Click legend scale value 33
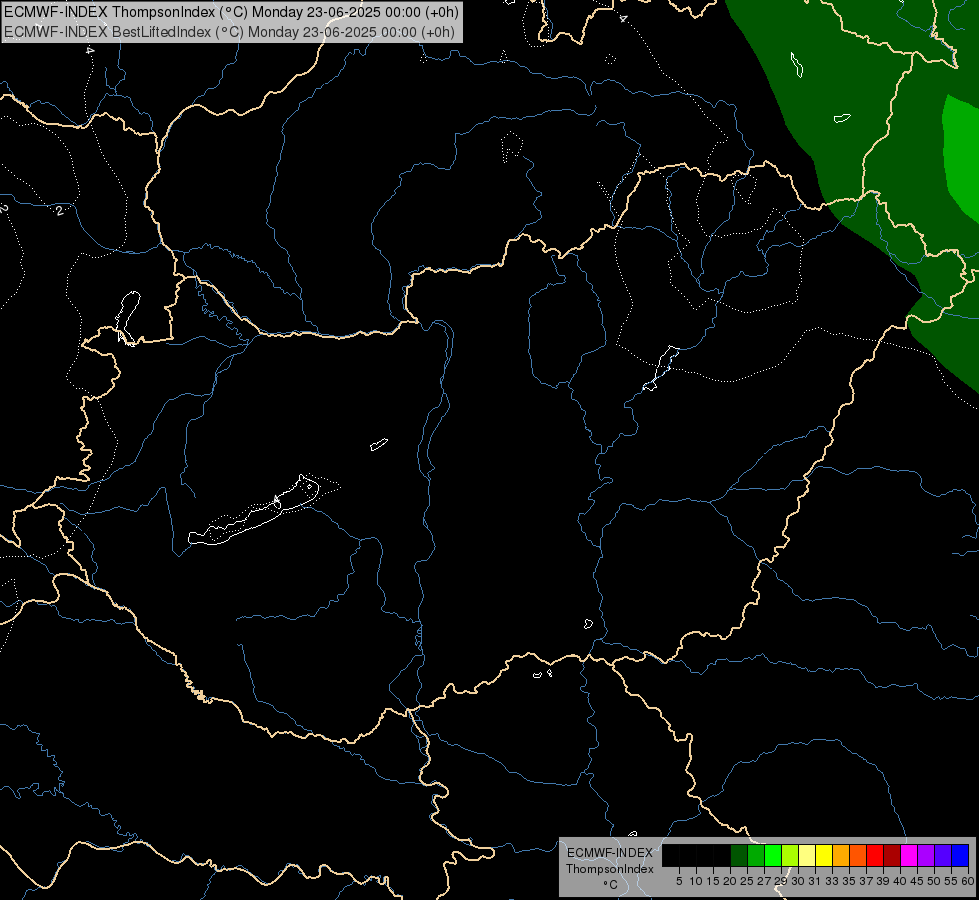The height and width of the screenshot is (900, 979). click(x=832, y=881)
